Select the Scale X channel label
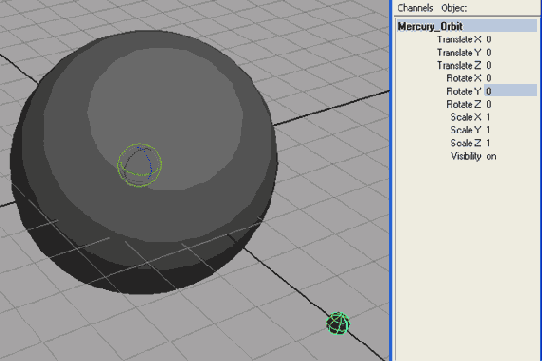 coord(466,117)
